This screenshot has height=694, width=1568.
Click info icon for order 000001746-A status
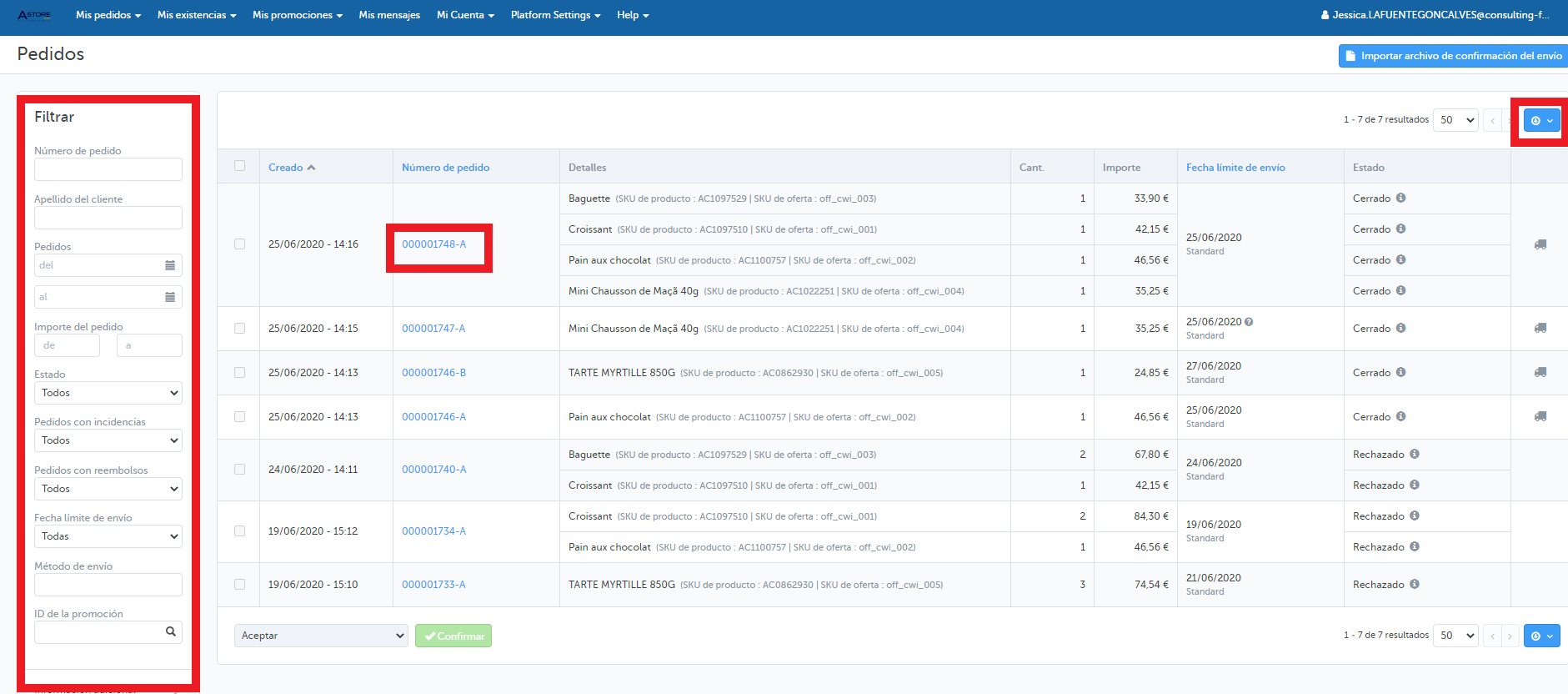coord(1401,416)
